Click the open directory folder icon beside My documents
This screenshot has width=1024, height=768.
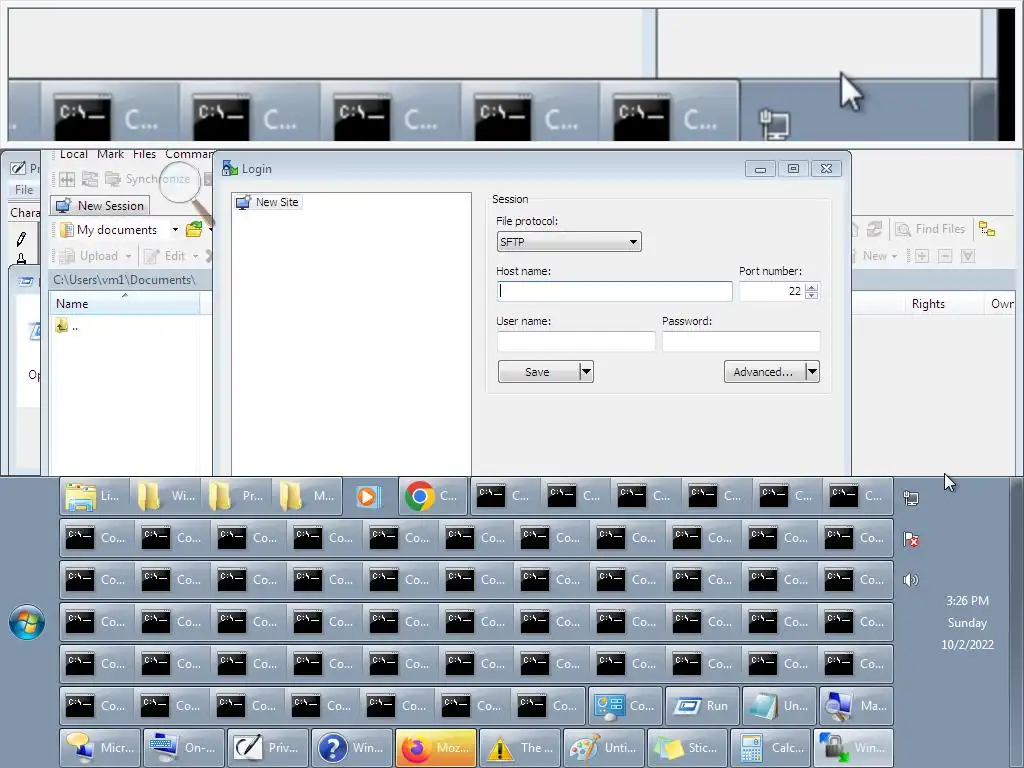click(x=194, y=229)
